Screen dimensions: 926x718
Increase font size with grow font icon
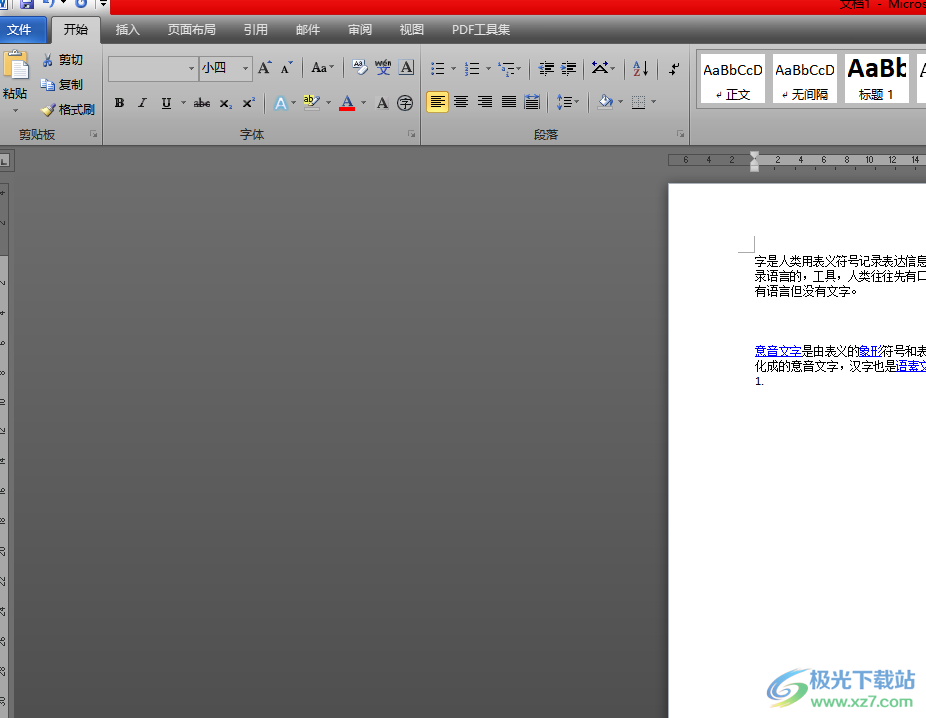coord(264,68)
